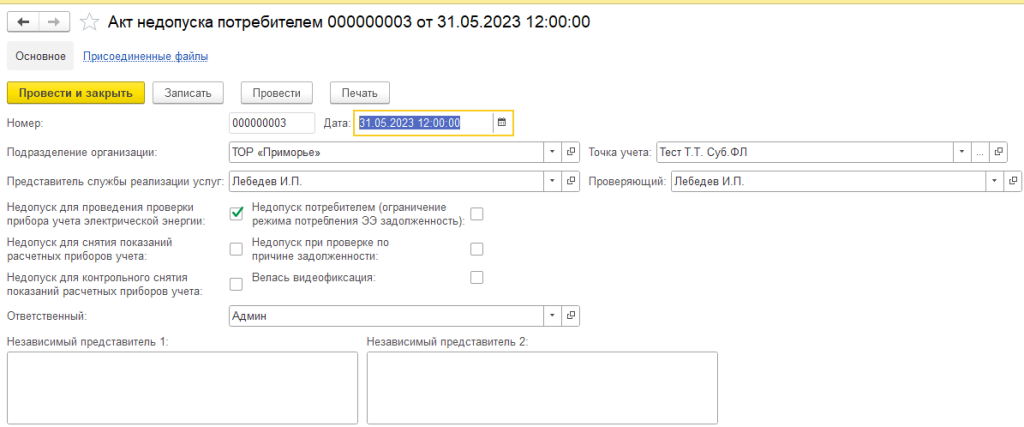
Task: Open the calendar picker for the Дата field
Action: [x=502, y=123]
